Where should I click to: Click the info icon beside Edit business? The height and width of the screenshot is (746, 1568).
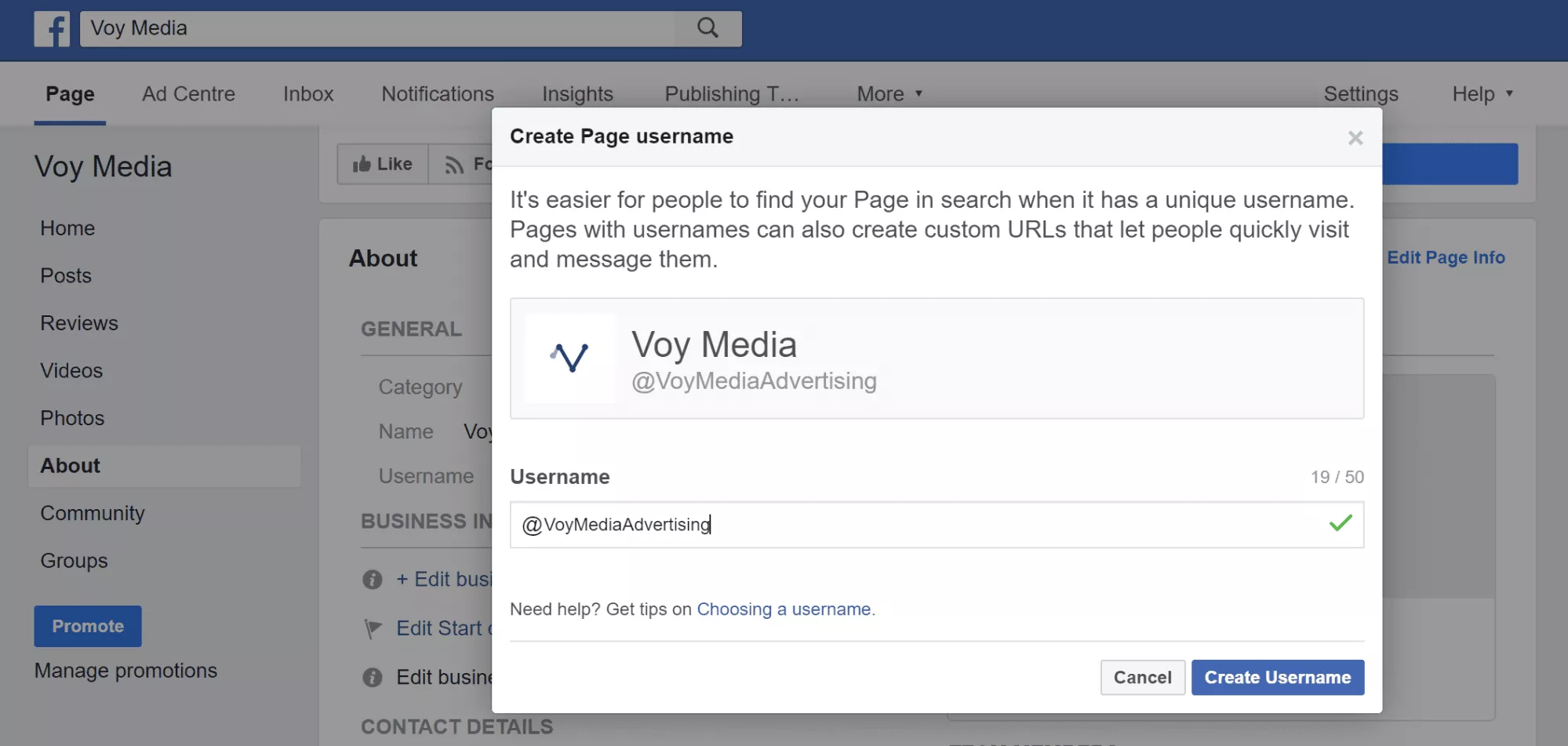pyautogui.click(x=373, y=580)
